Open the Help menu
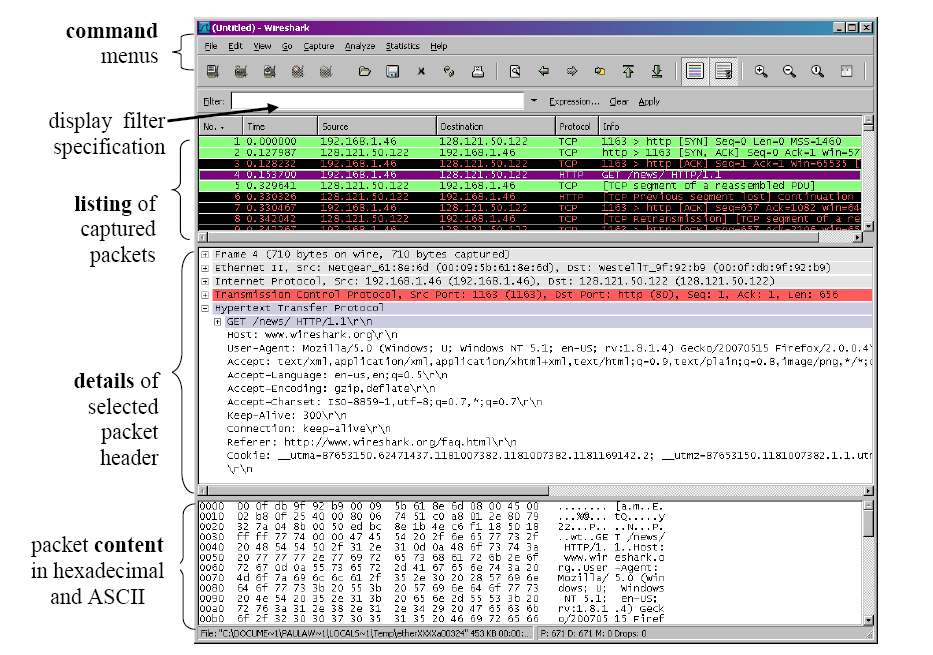 (x=439, y=46)
